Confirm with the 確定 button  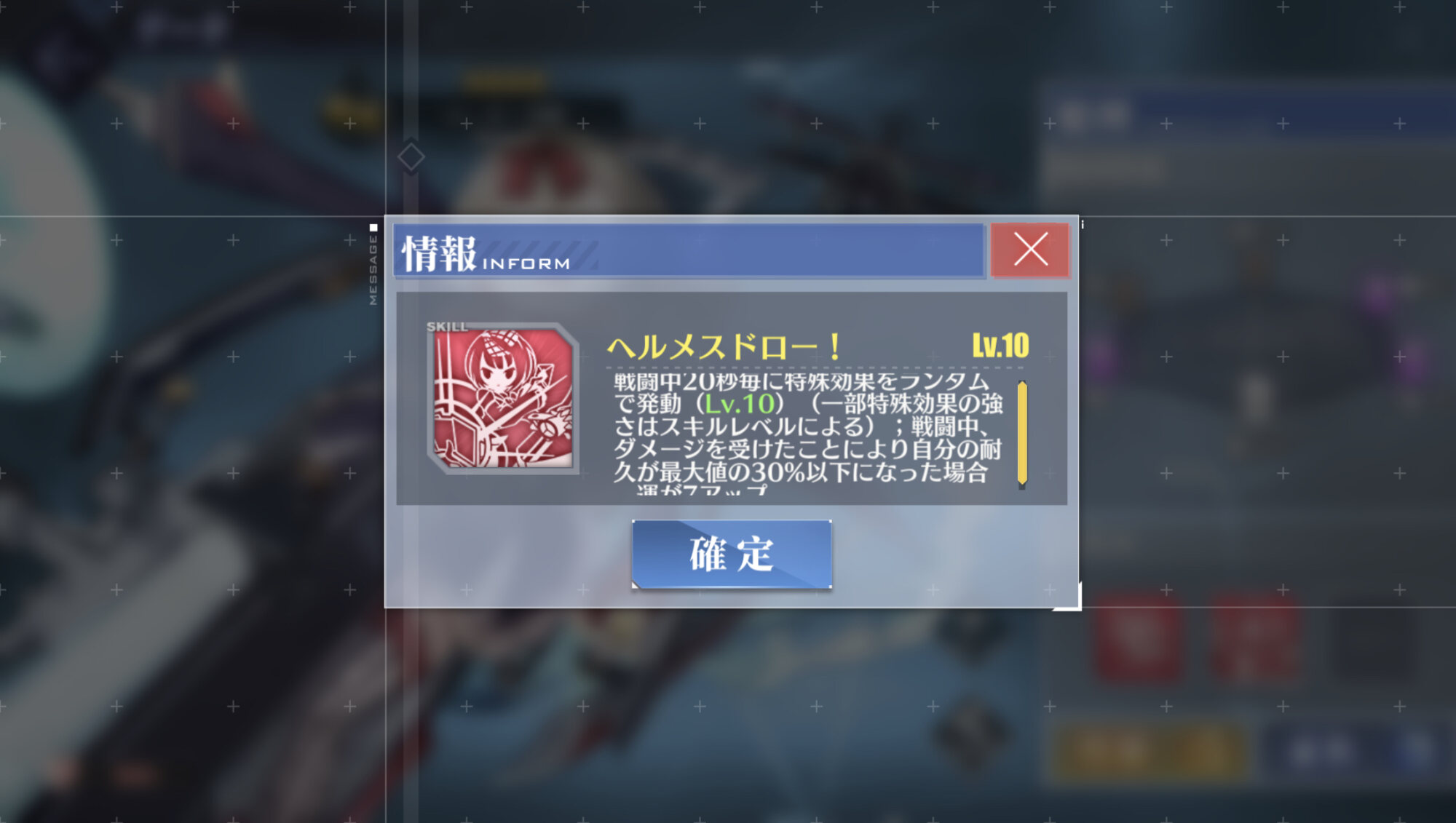pos(732,554)
